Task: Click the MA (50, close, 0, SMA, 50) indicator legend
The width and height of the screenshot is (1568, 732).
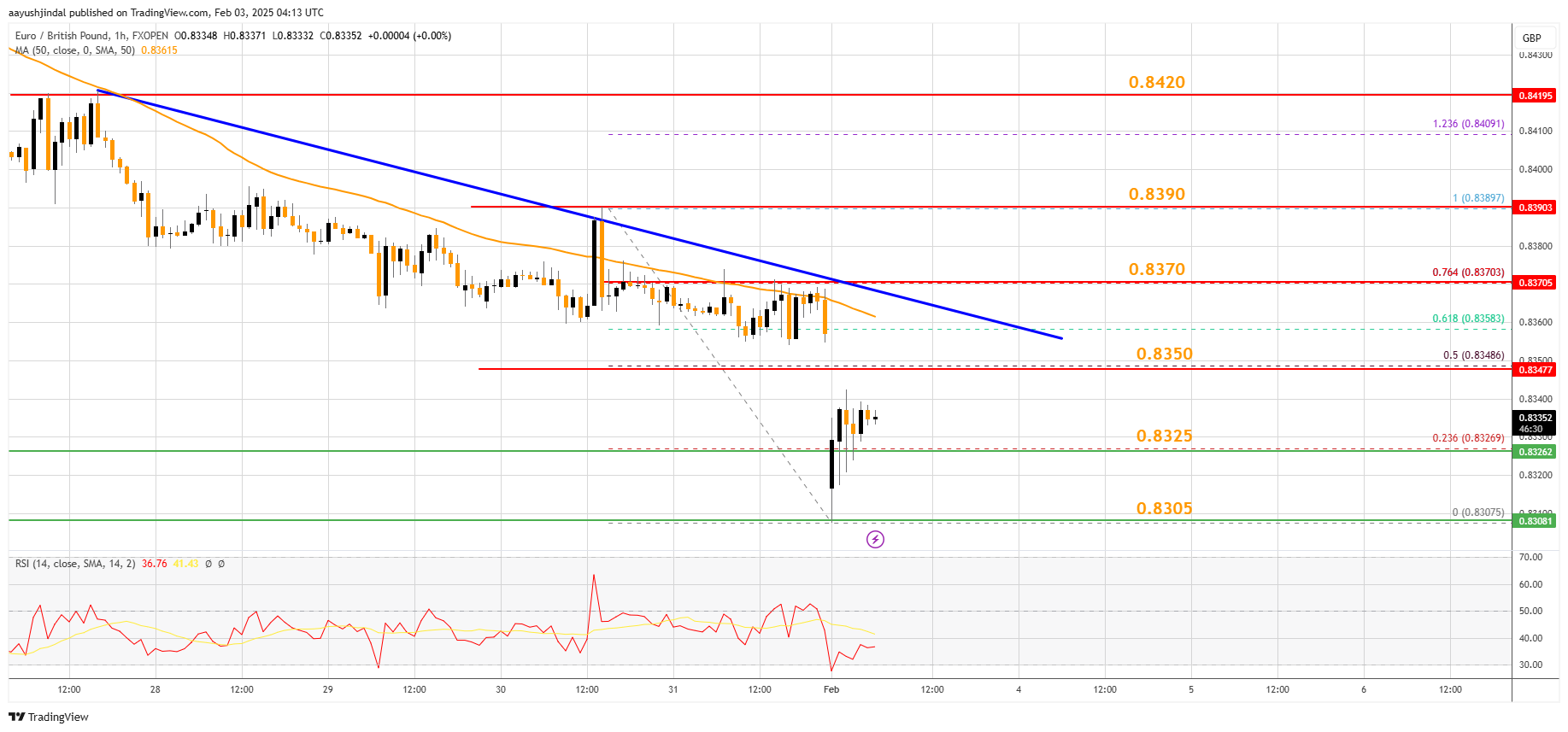Action: tap(74, 50)
